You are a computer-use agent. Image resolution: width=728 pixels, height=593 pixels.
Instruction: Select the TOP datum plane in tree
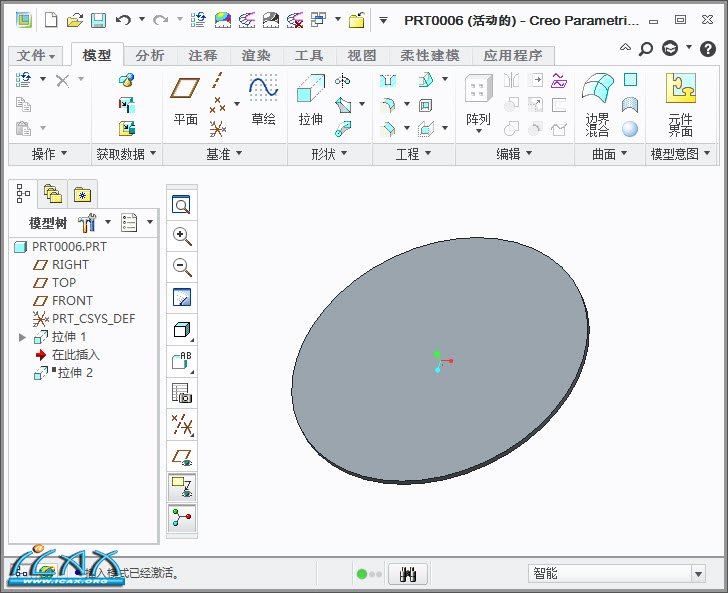[64, 283]
